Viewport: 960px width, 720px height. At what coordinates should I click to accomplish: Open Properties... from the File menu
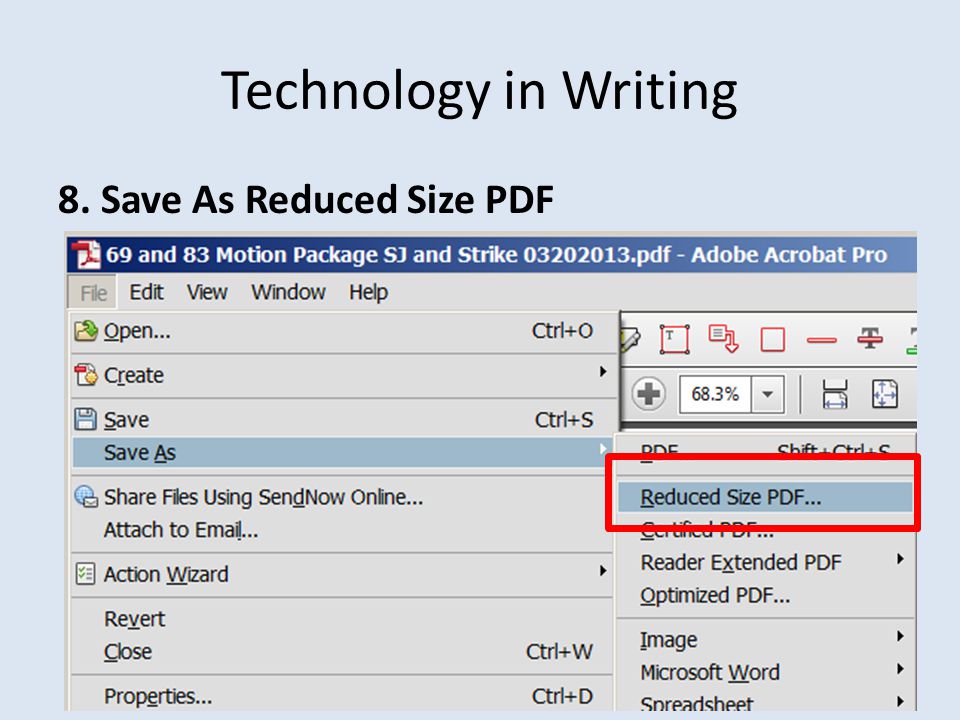click(x=342, y=696)
